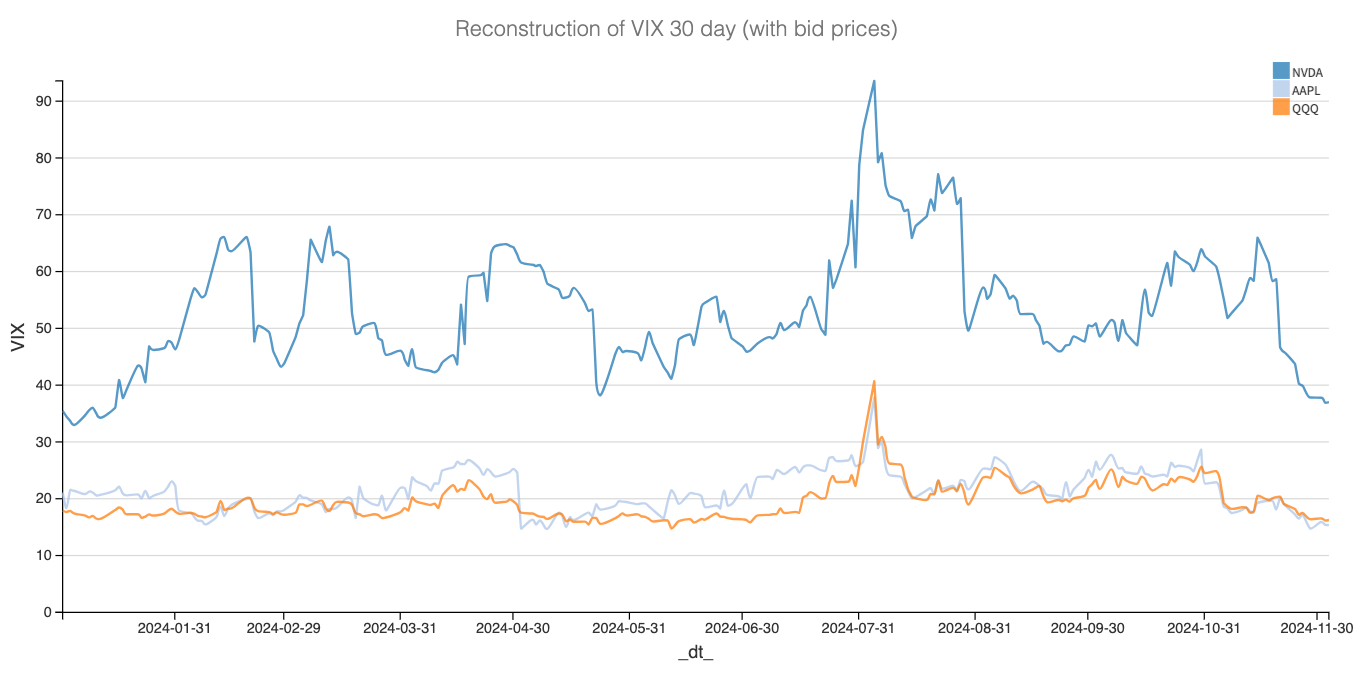Click the orange QQQ line's highest peak
Image resolution: width=1353 pixels, height=681 pixels.
pos(874,381)
